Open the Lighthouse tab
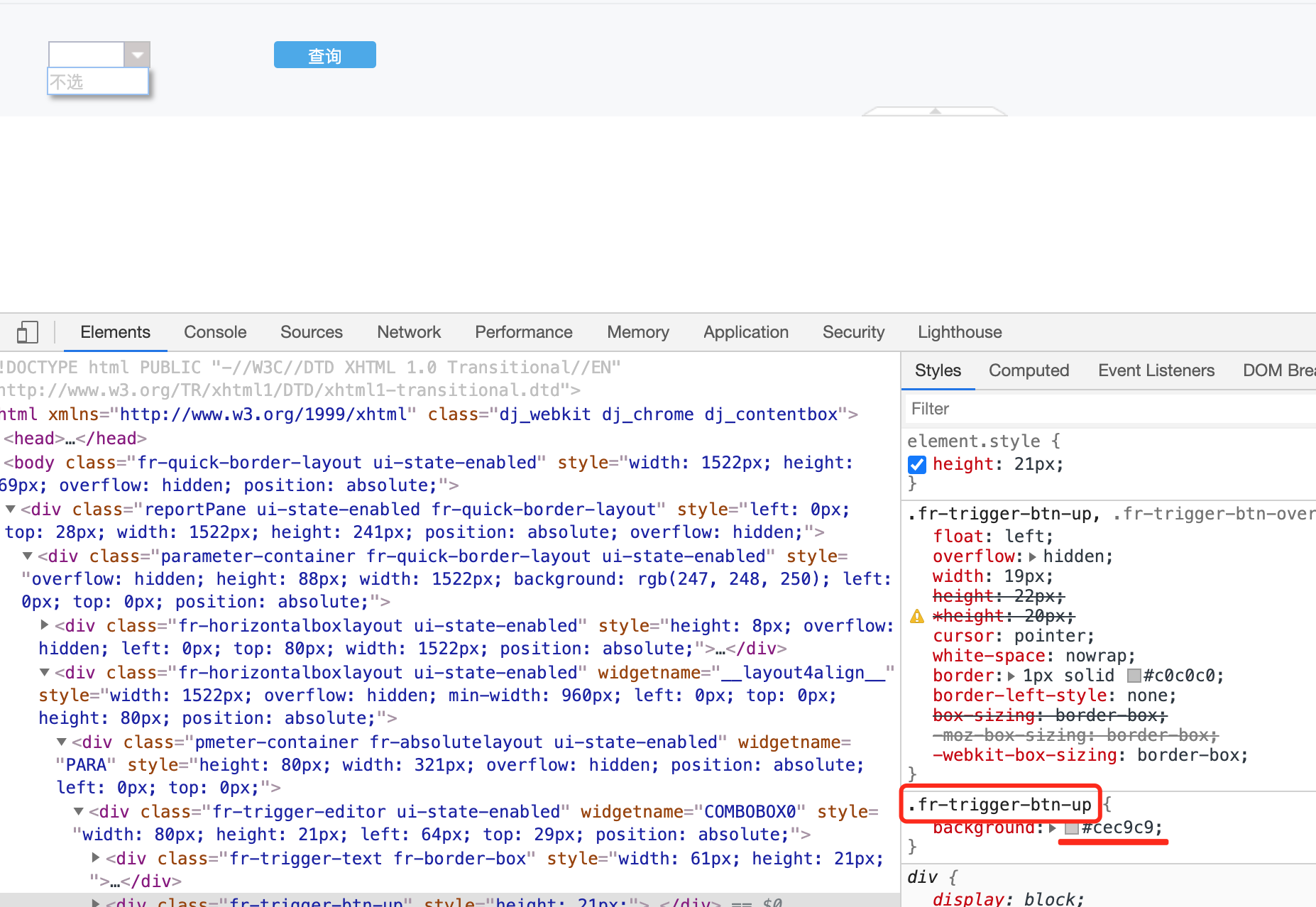 click(x=960, y=332)
